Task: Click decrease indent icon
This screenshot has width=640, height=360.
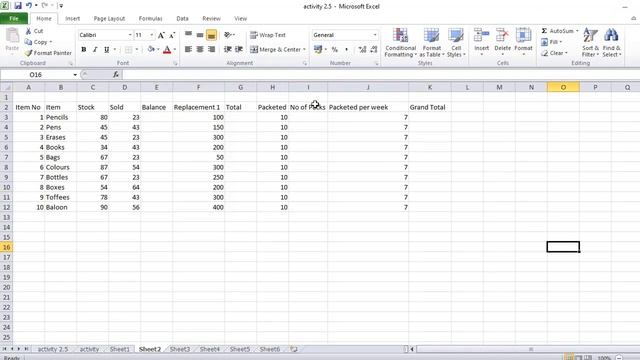Action: tap(228, 49)
